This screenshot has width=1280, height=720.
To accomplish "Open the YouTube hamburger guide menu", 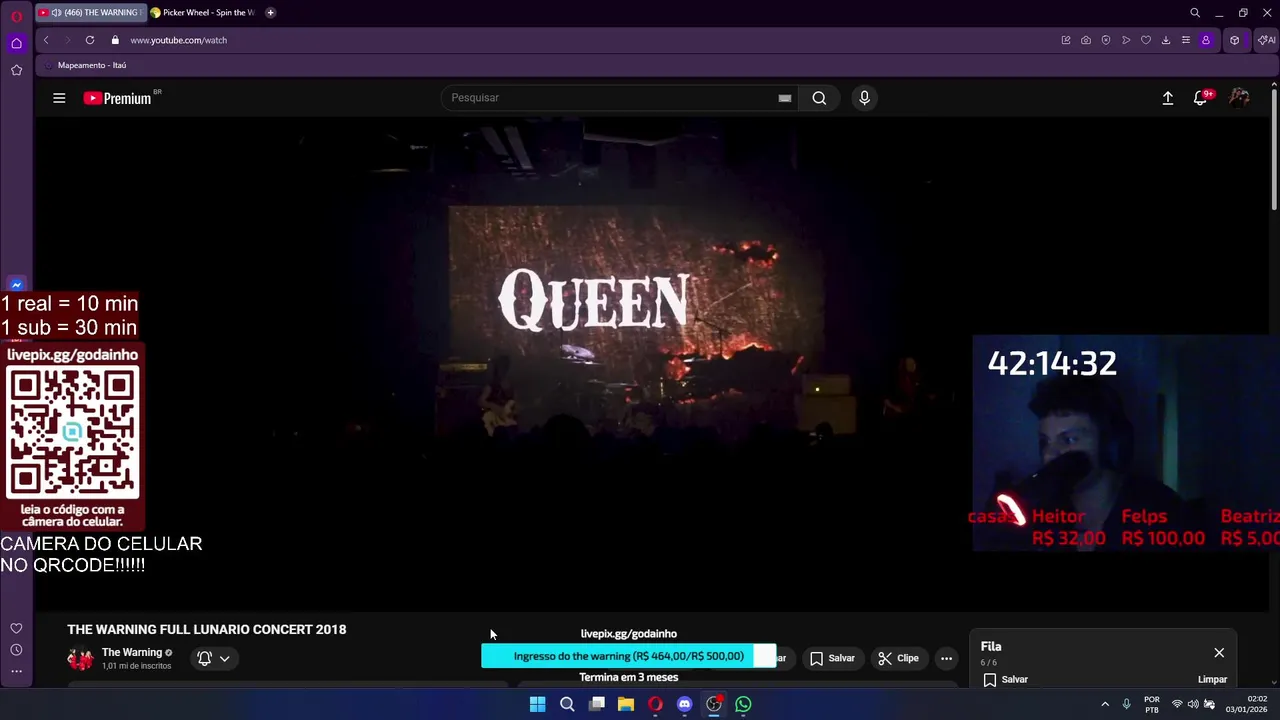I will click(59, 98).
